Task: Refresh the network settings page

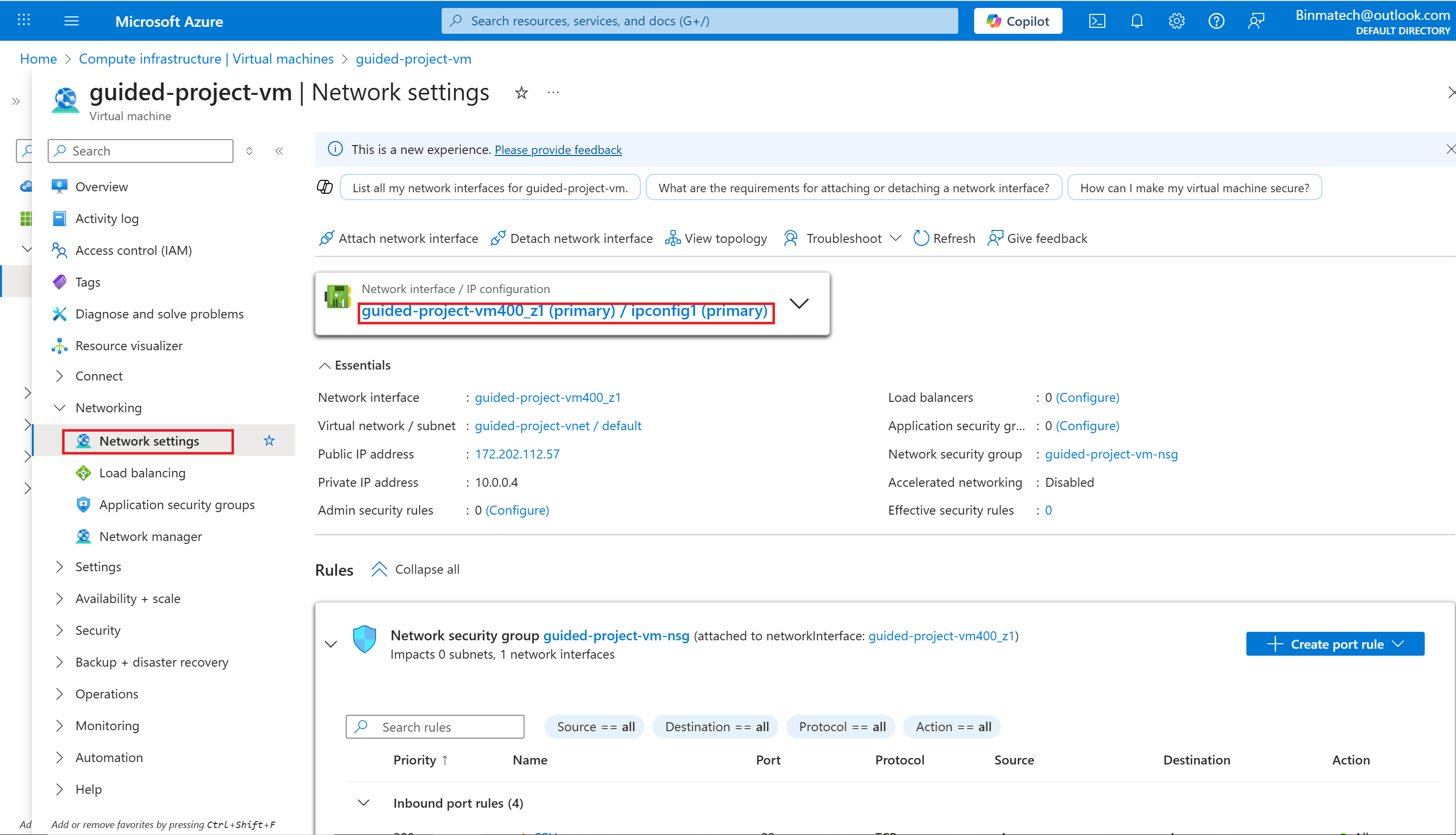Action: [944, 238]
